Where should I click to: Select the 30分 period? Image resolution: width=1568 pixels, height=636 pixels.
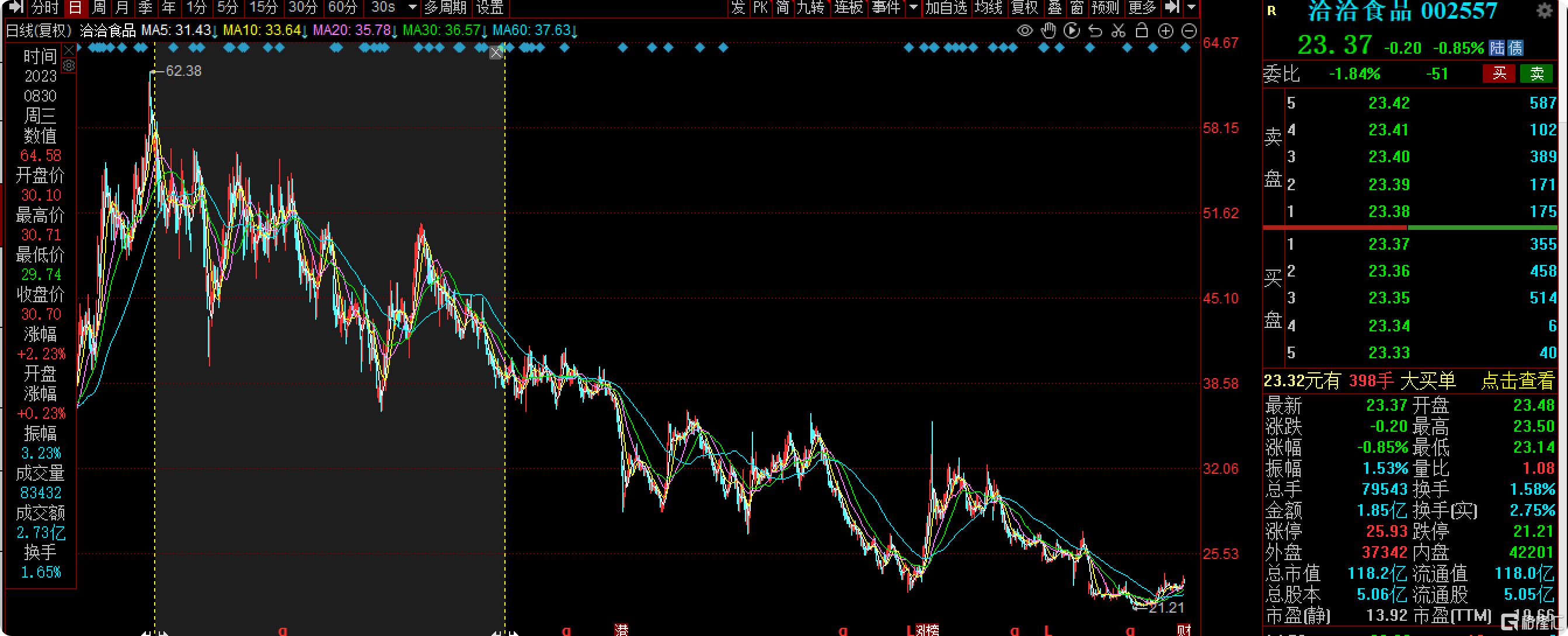pyautogui.click(x=303, y=8)
